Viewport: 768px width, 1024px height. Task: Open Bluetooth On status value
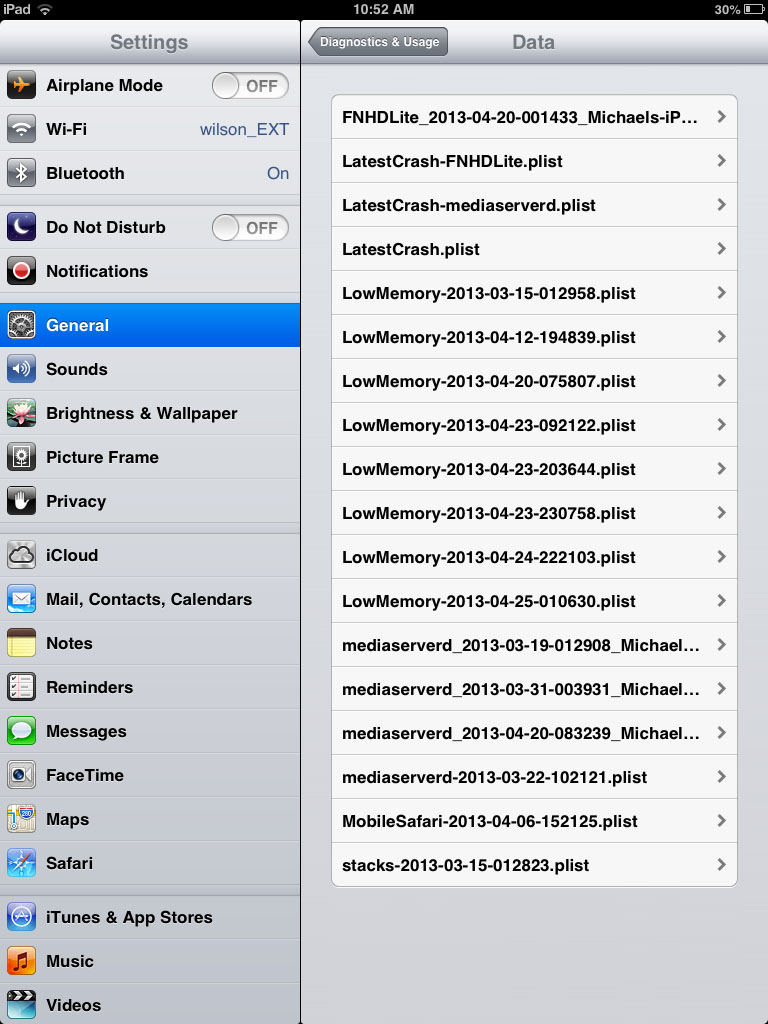(278, 173)
